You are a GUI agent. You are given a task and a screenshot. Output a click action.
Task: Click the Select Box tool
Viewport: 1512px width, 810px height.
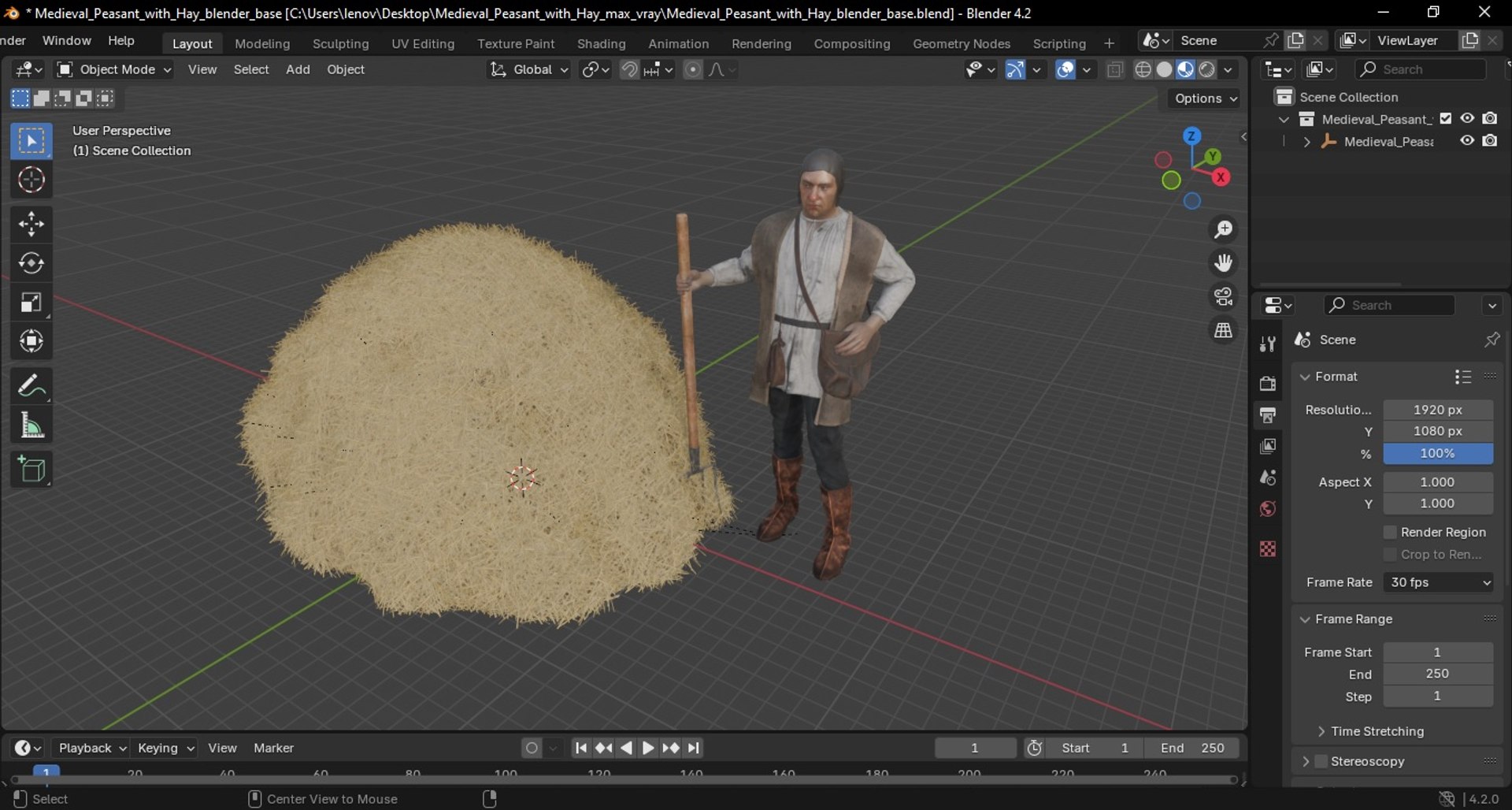coord(31,142)
